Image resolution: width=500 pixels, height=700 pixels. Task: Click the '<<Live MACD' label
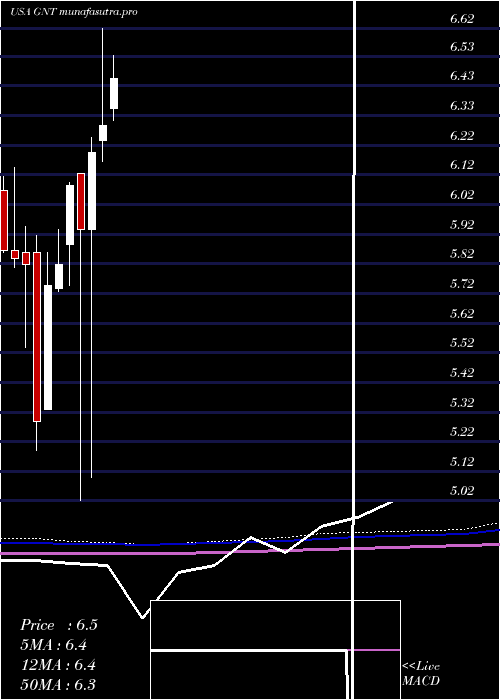[421, 673]
